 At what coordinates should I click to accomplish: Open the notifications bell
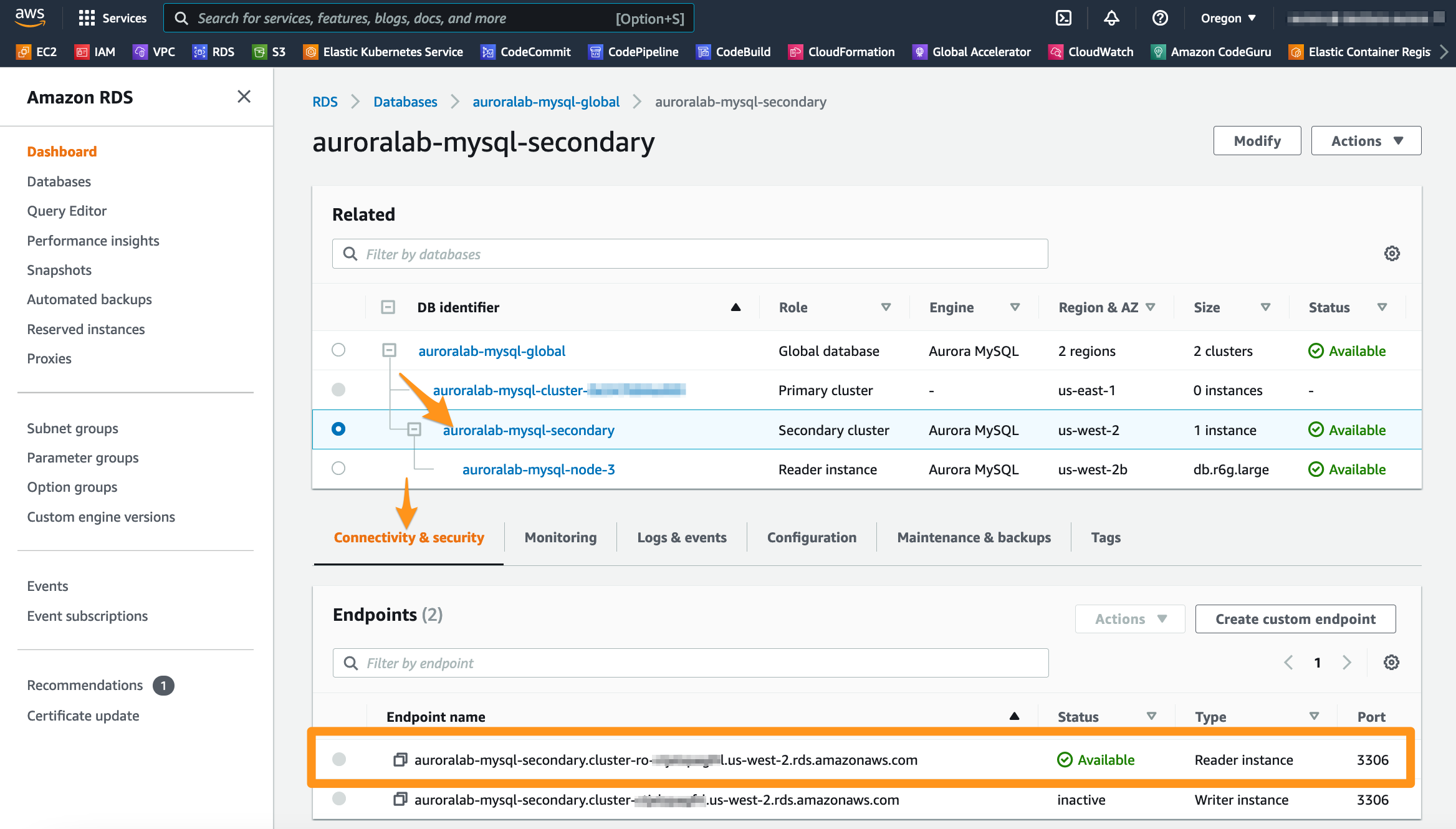point(1111,18)
